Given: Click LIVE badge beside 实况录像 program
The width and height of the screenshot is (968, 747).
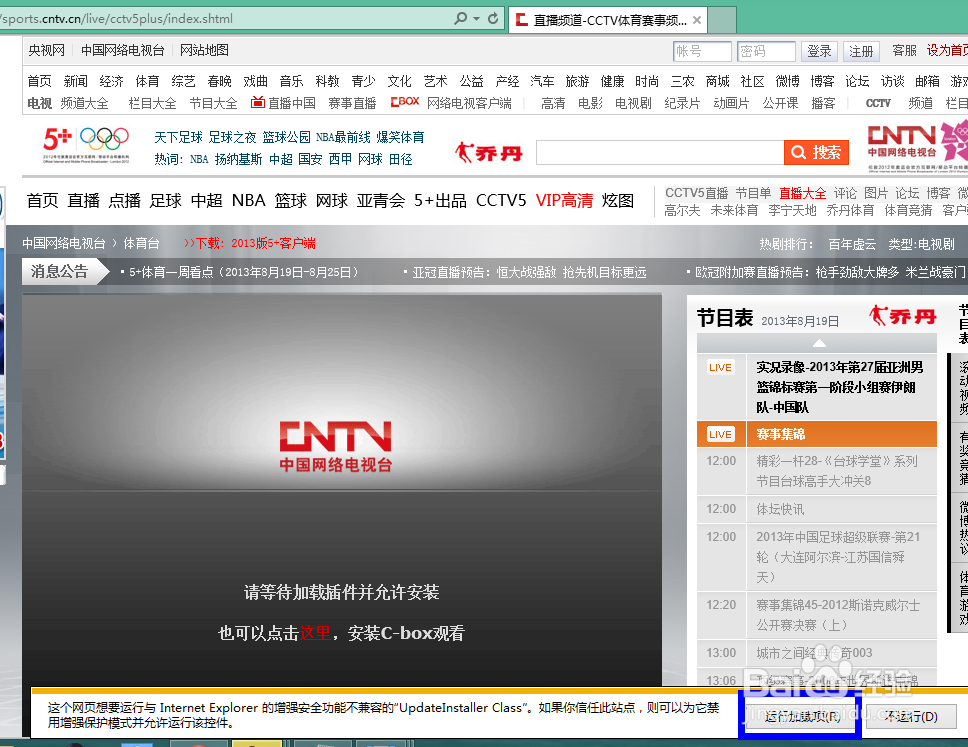Looking at the screenshot, I should pyautogui.click(x=720, y=367).
